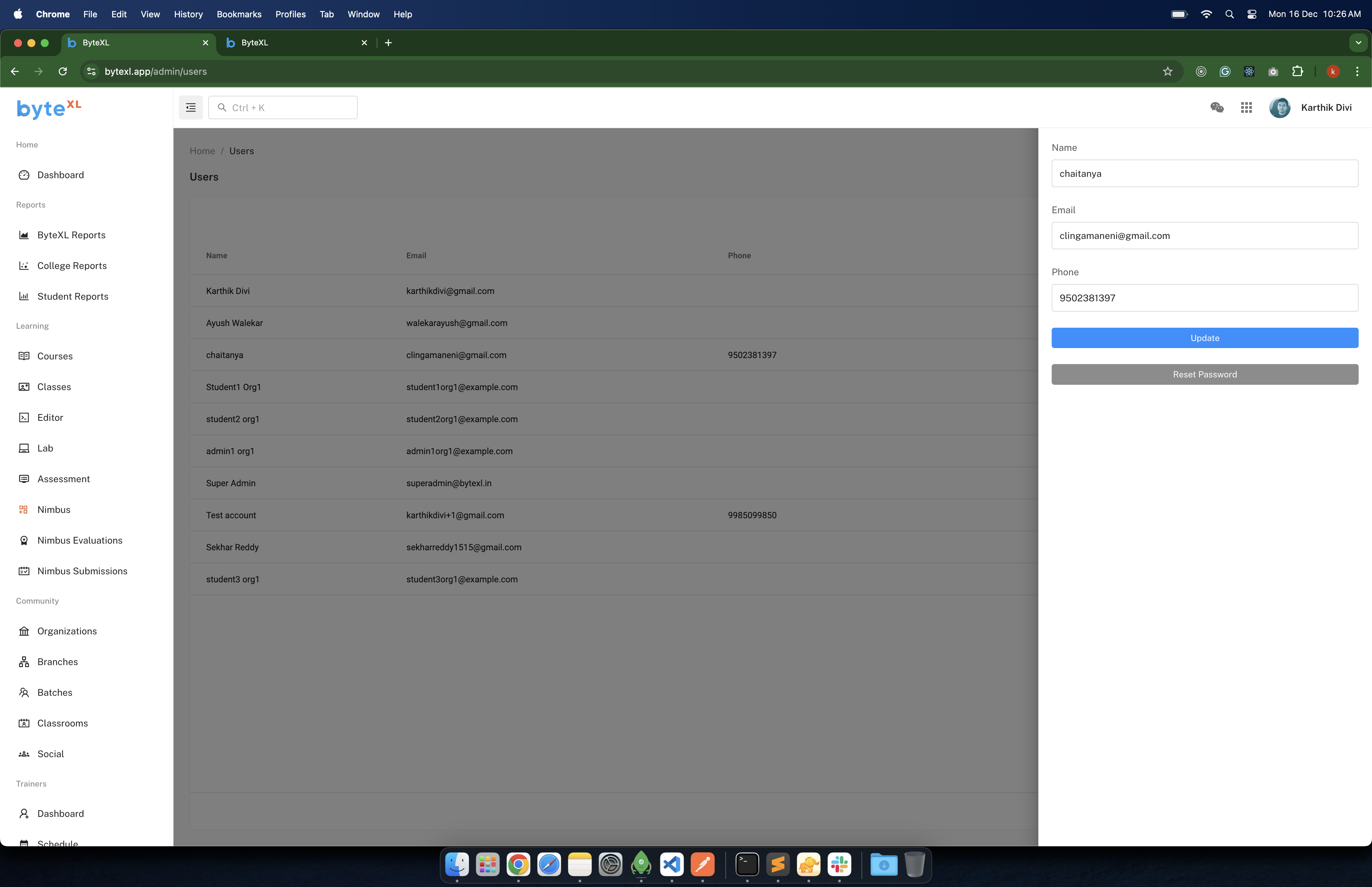This screenshot has height=887, width=1372.
Task: Open Nimbus from the sidebar
Action: [53, 510]
